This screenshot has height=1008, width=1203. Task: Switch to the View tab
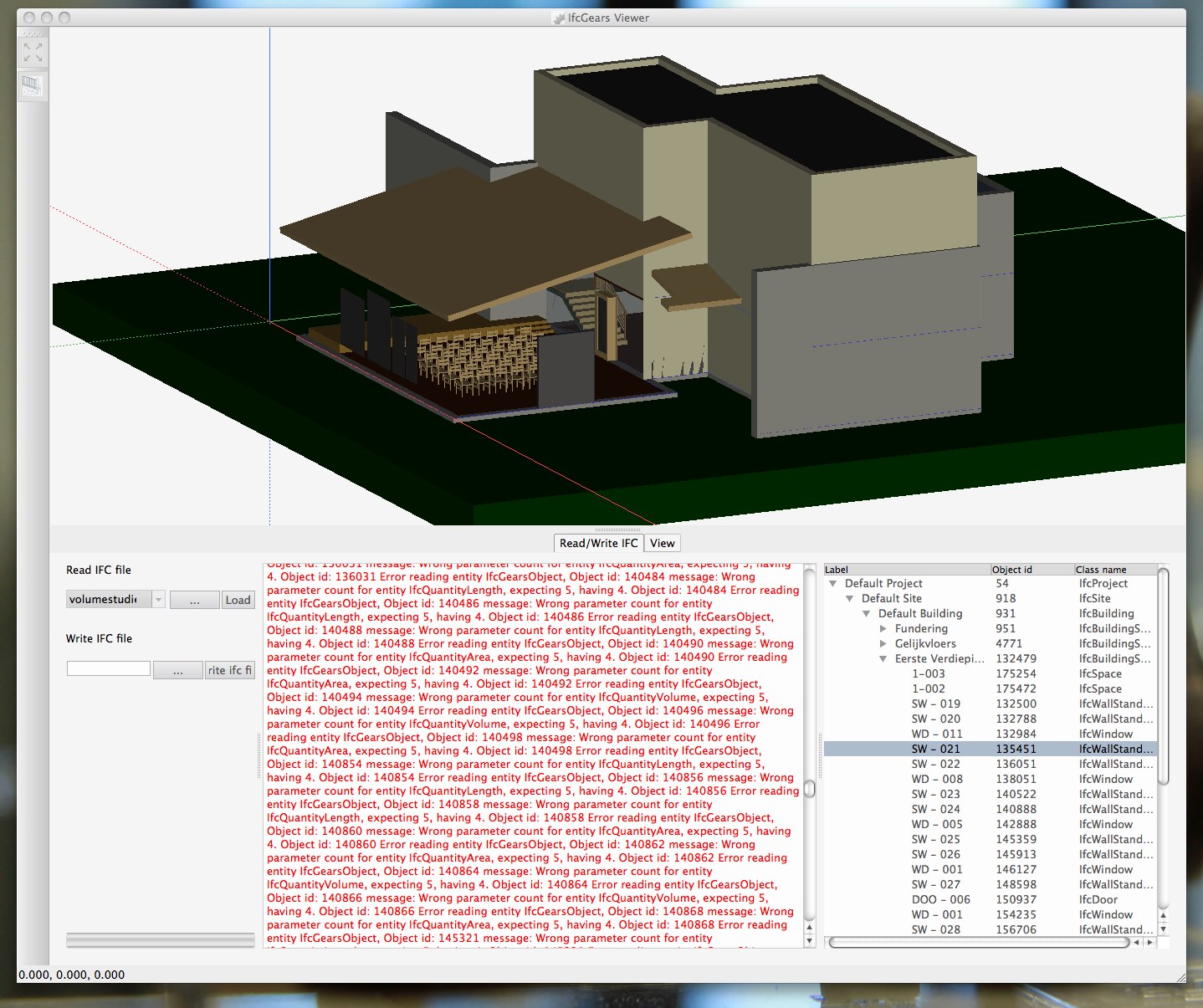point(662,543)
